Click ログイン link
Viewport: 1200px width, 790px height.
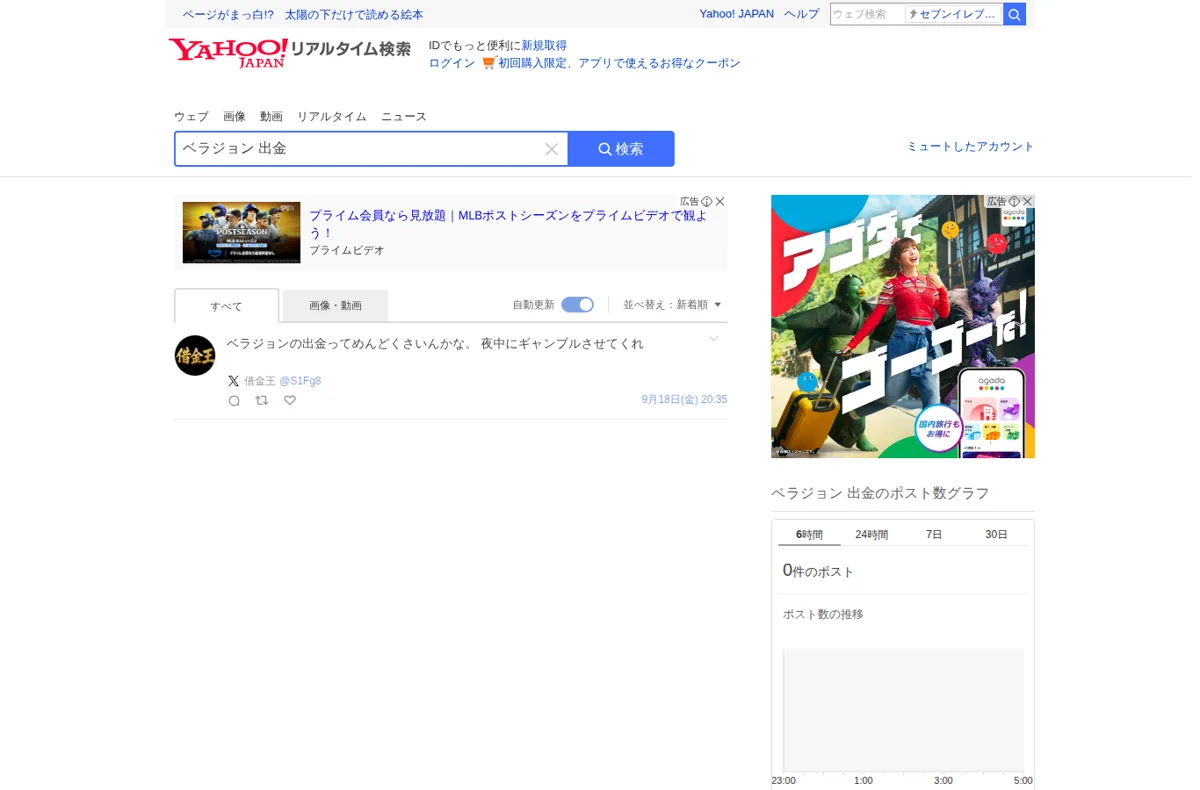click(452, 63)
